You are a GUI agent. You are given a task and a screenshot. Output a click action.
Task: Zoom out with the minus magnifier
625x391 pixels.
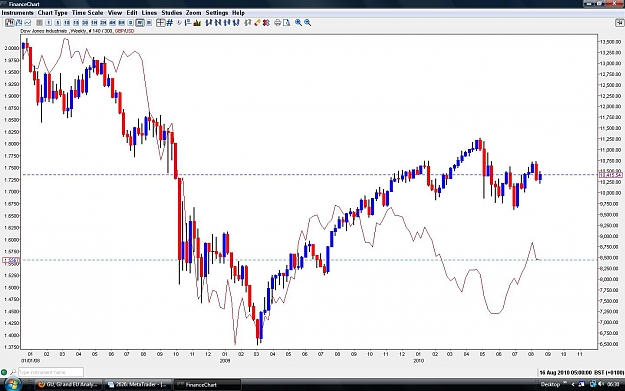(x=307, y=23)
